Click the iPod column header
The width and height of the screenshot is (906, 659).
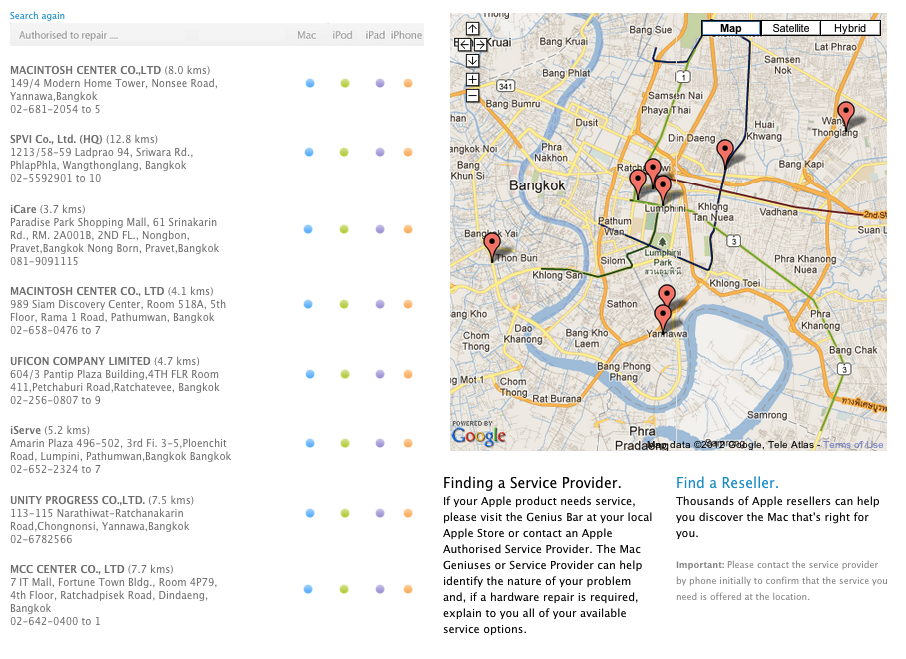click(x=342, y=35)
